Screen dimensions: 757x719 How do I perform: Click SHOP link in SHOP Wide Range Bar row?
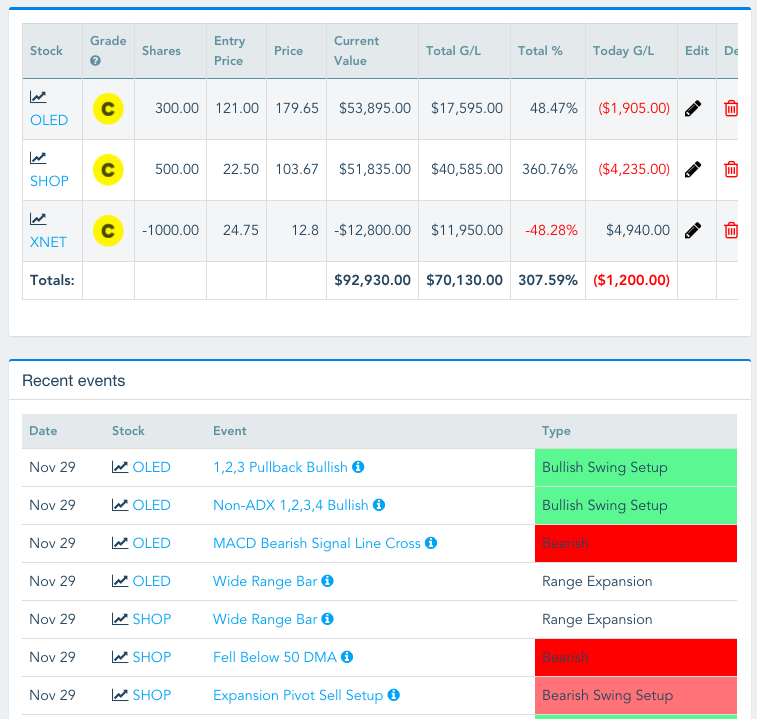tap(152, 619)
